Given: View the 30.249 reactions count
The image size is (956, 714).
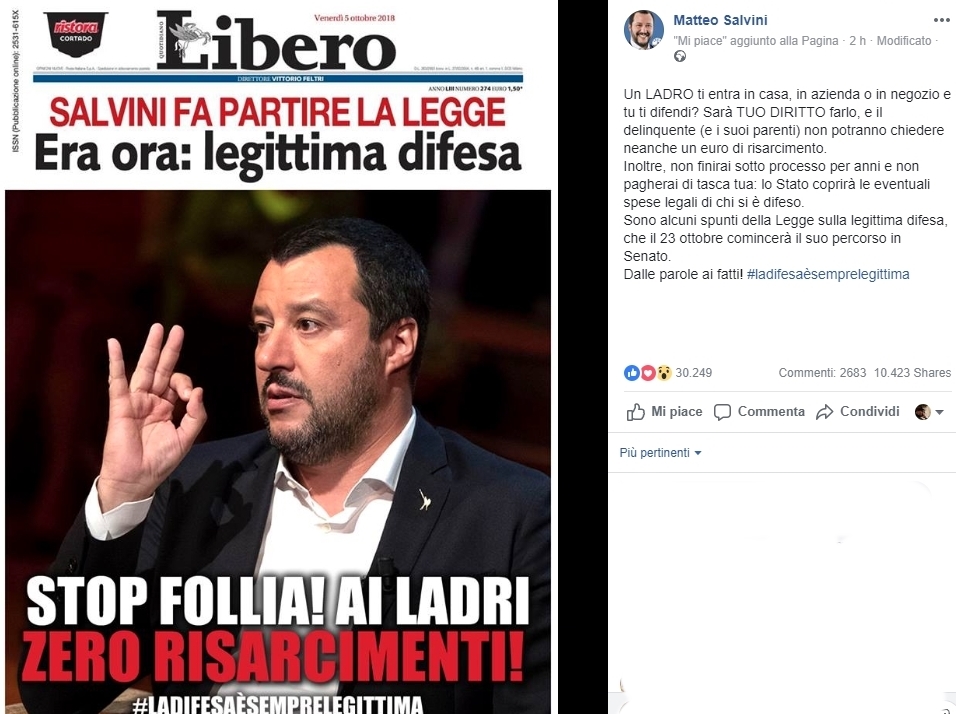Looking at the screenshot, I should coord(693,373).
